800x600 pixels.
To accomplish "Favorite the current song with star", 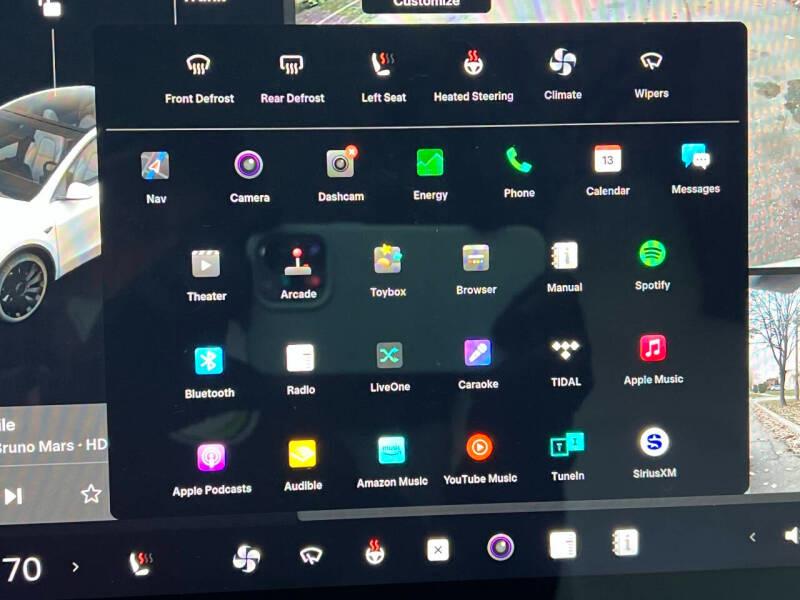I will tap(91, 494).
